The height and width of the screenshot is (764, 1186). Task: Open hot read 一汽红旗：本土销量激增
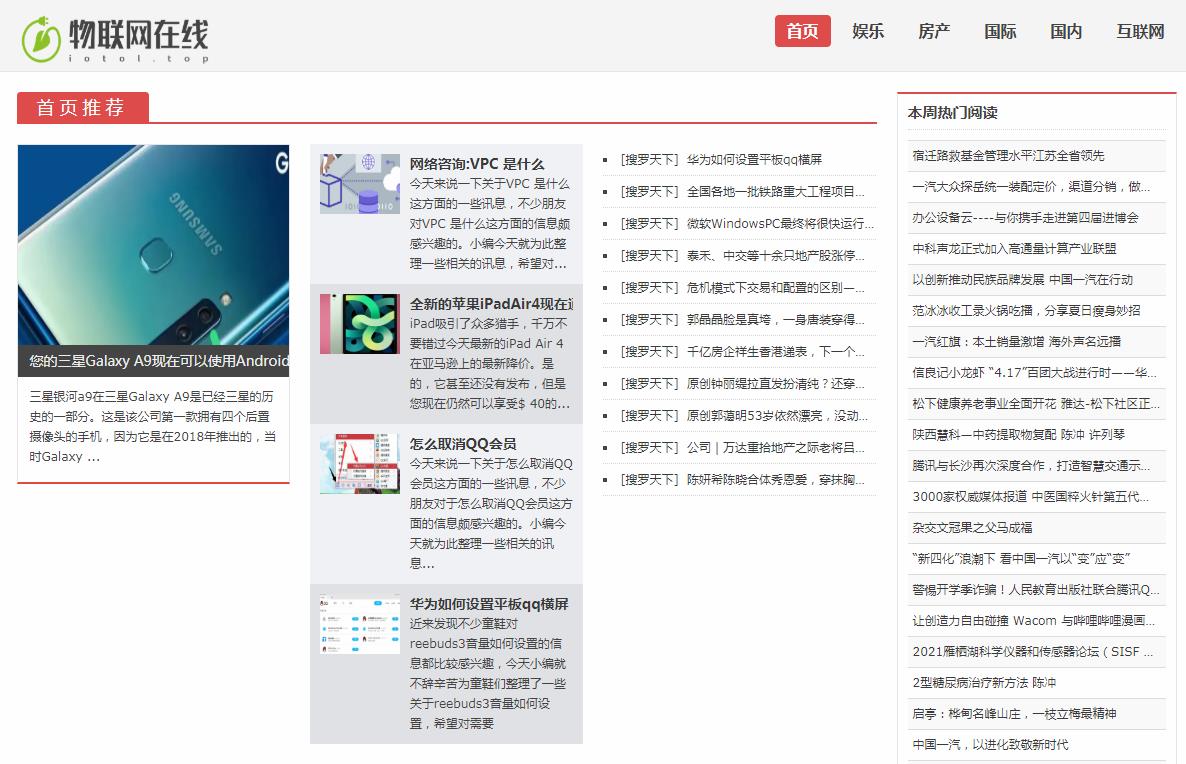[1017, 342]
